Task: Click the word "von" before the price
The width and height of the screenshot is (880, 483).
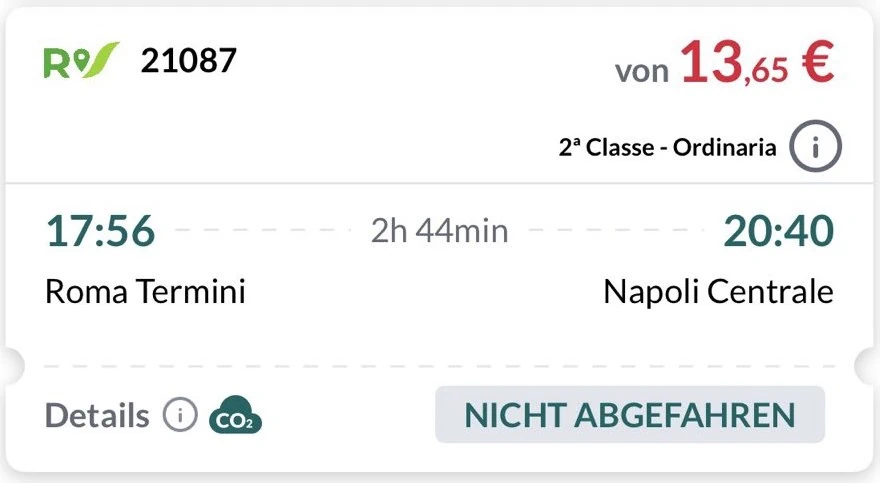Action: (642, 72)
